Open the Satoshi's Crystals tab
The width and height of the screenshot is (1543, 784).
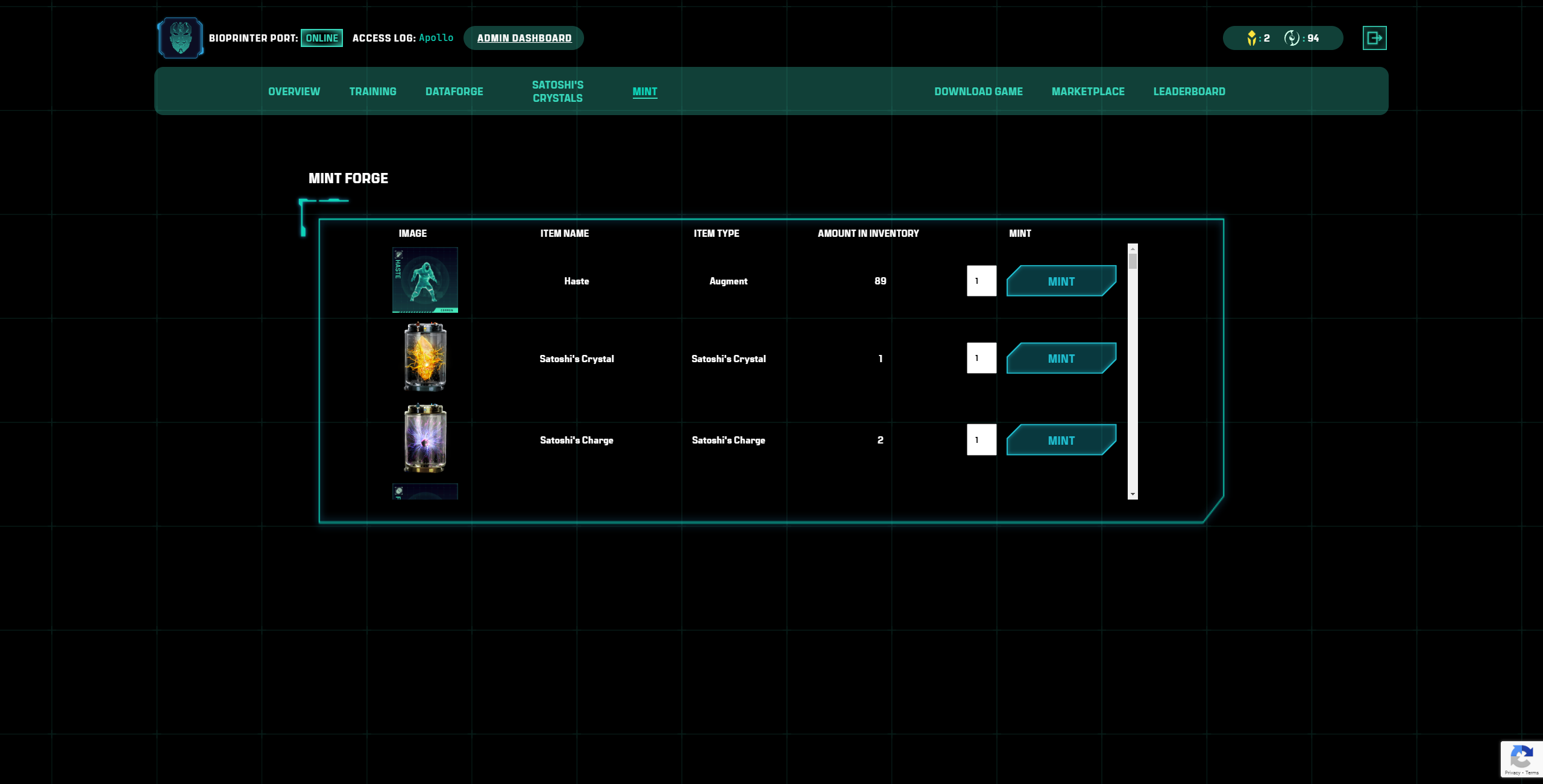click(x=558, y=92)
